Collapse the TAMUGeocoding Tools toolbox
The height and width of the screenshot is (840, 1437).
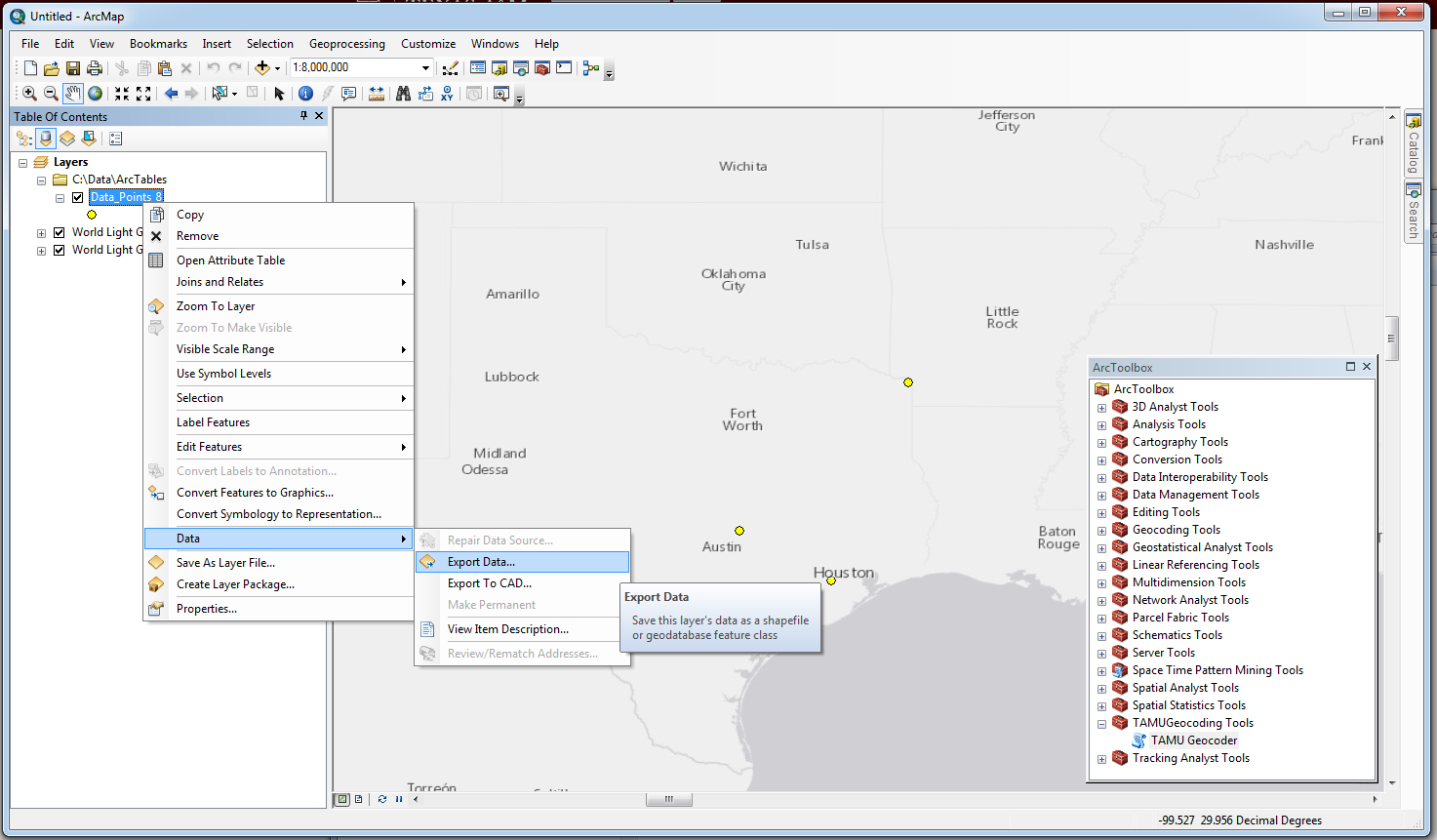(x=1101, y=724)
